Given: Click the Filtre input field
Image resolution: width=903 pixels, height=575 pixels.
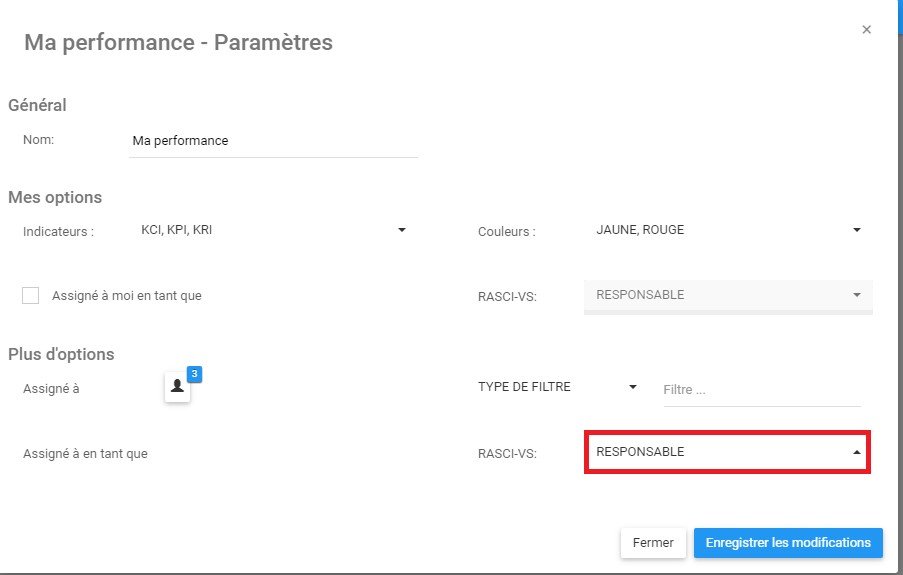Looking at the screenshot, I should point(760,390).
